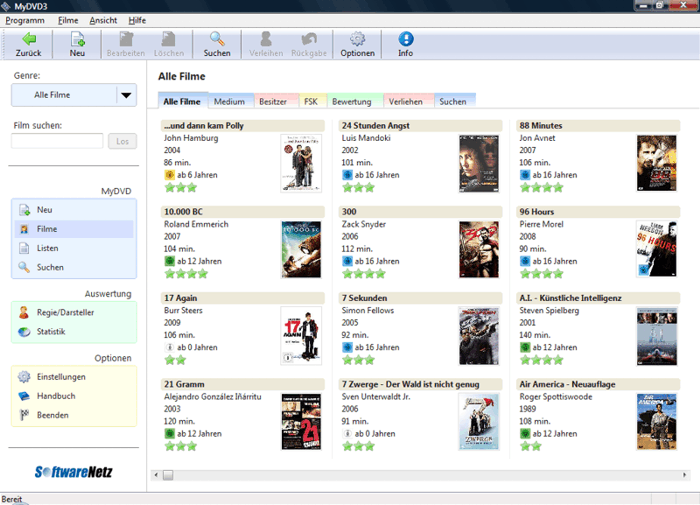Select the 17 Again cover image

[x=301, y=335]
